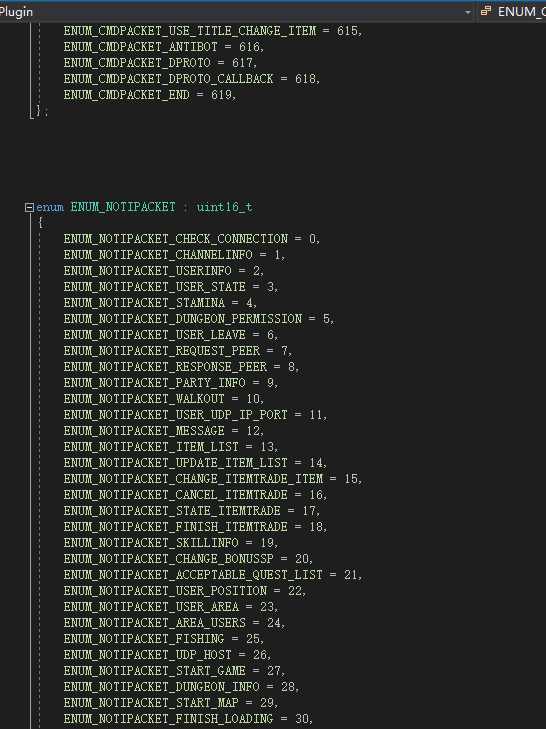Click the ENUM_CMDPACKET_ANTIBOT line
Image resolution: width=546 pixels, height=729 pixels.
click(164, 47)
